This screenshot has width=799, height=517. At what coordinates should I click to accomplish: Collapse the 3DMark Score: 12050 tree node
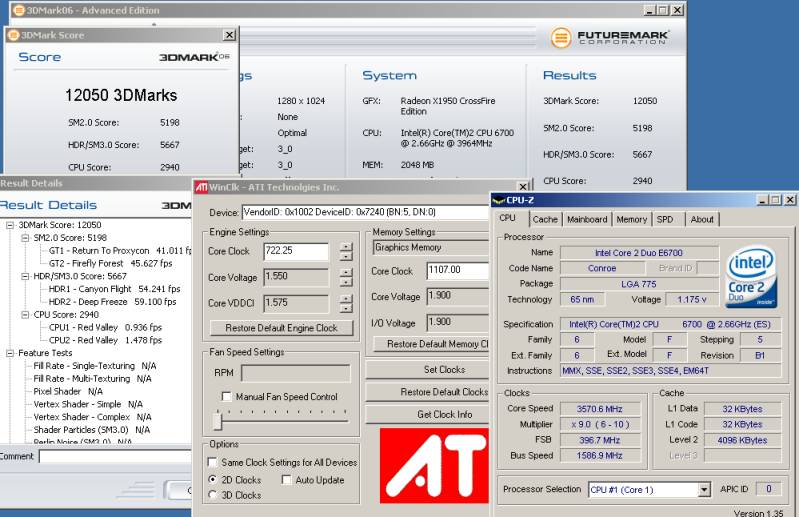click(10, 225)
